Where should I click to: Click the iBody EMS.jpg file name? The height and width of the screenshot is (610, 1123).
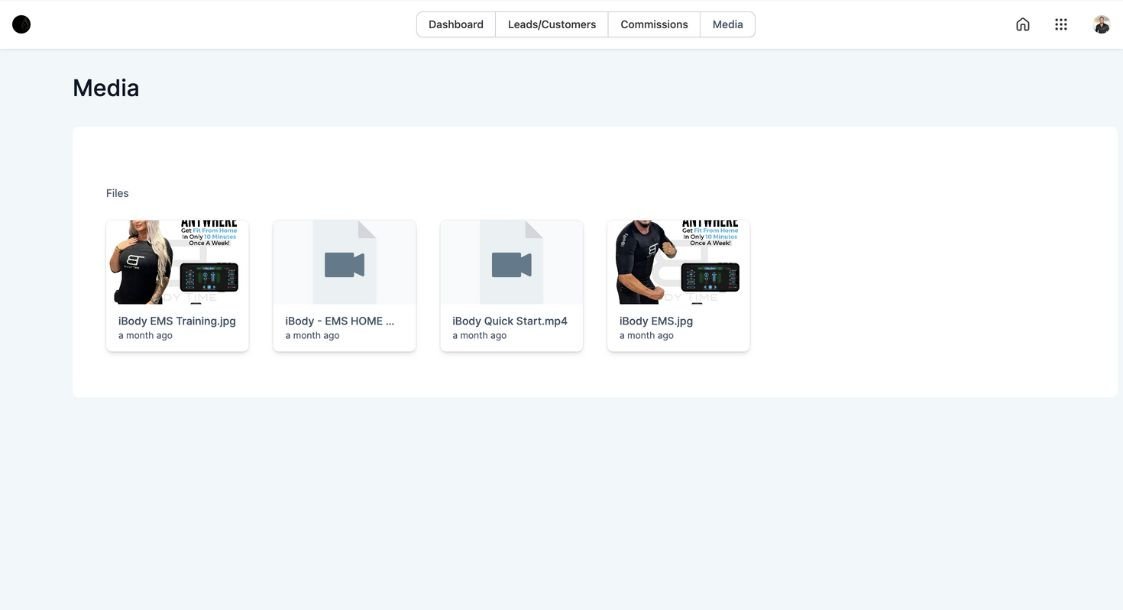point(656,321)
